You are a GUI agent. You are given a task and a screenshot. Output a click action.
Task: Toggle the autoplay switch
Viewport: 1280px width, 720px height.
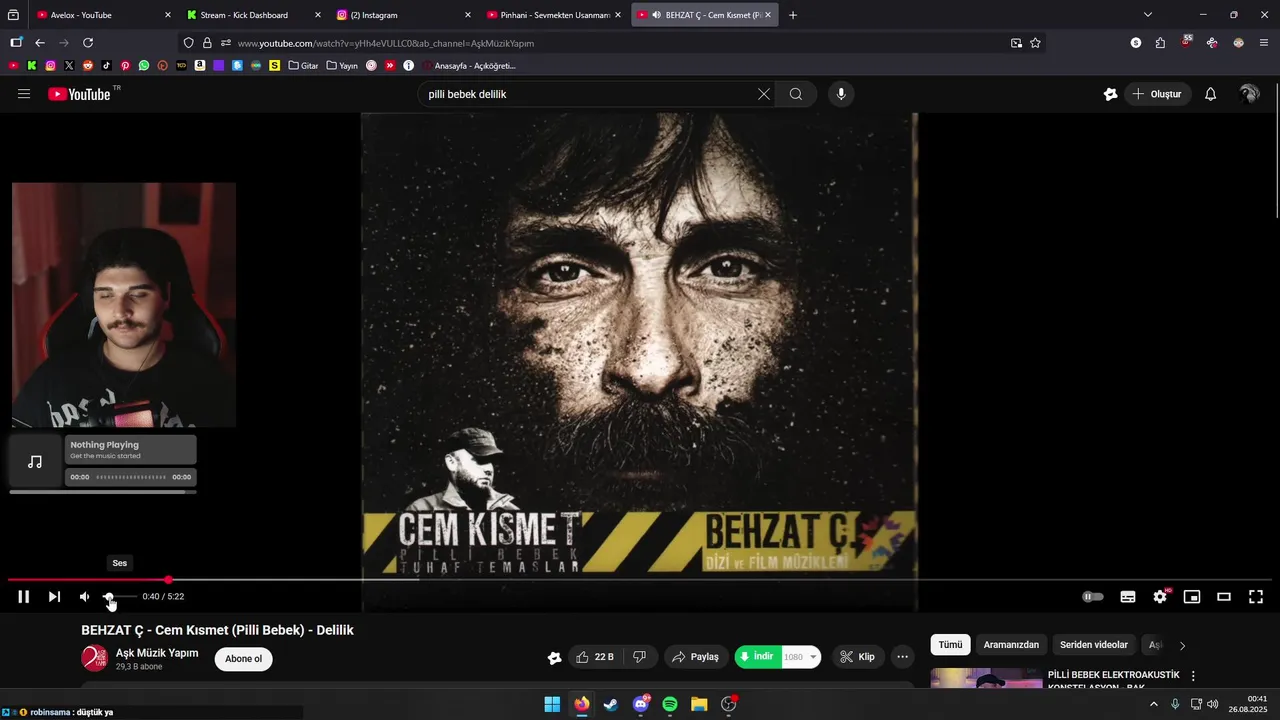point(1093,597)
